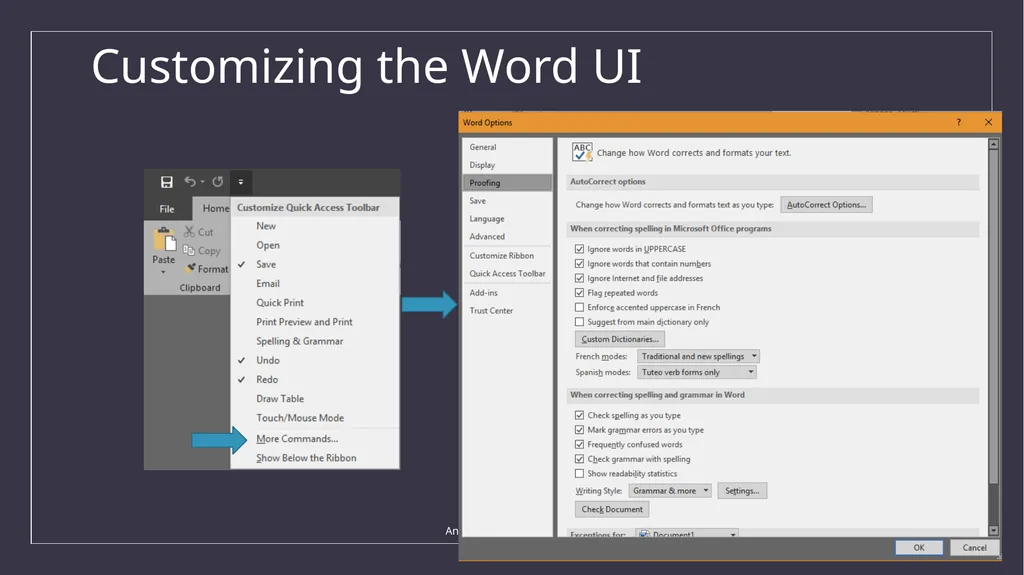Click the Format Painter brush icon
The image size is (1024, 575).
click(x=190, y=268)
